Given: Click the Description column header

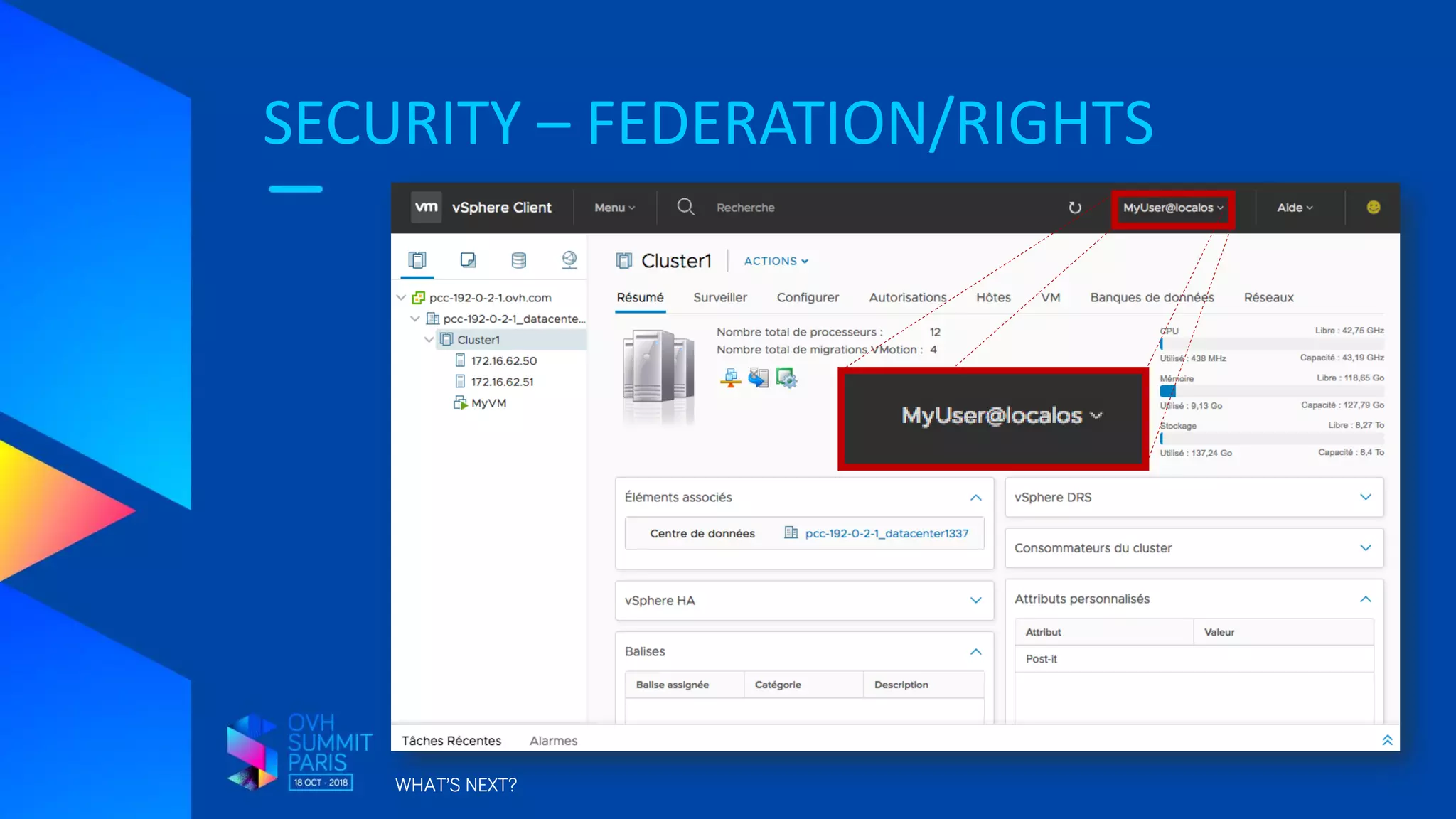Looking at the screenshot, I should click(924, 685).
